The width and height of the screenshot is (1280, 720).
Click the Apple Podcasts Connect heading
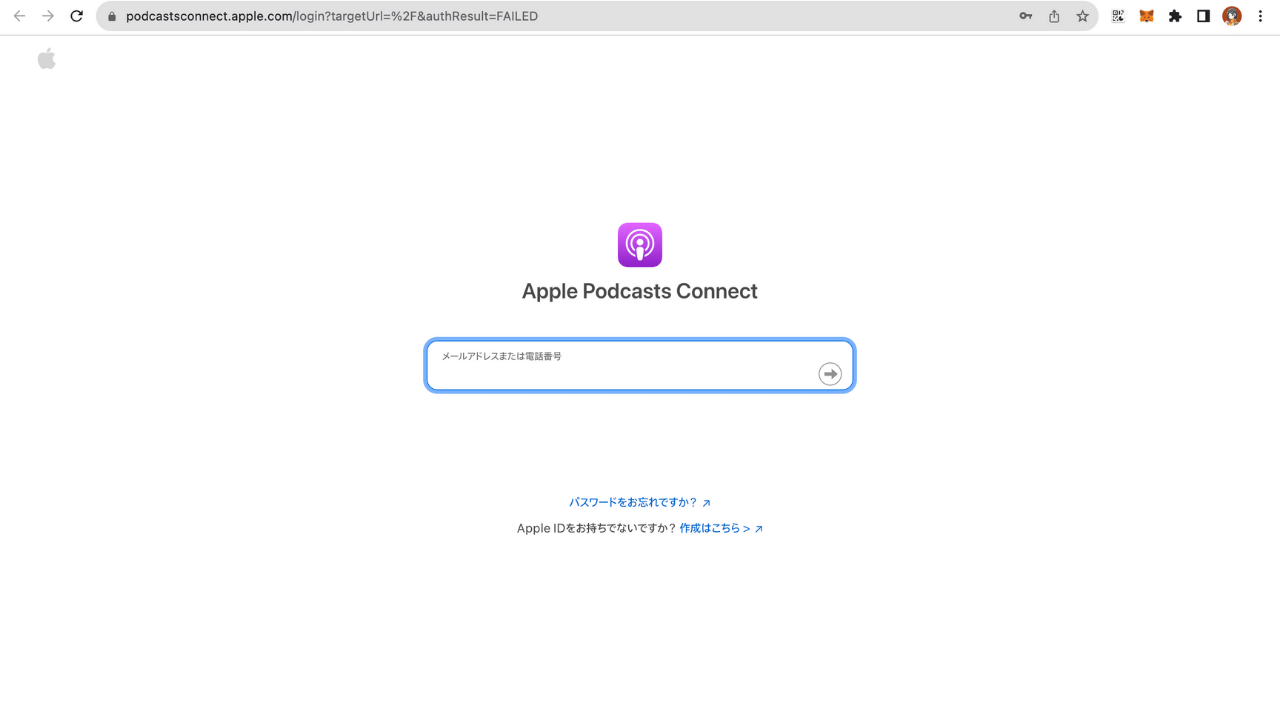point(640,291)
